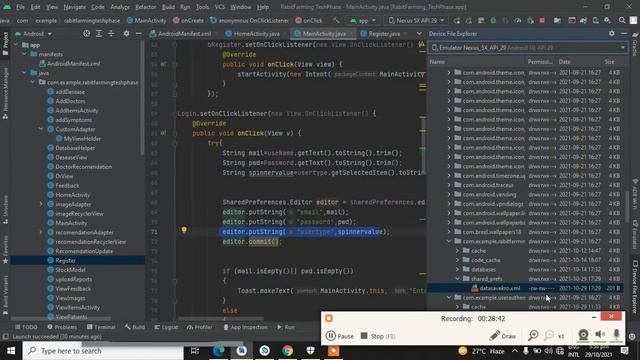
Task: Open the app run configuration dropdown
Action: point(363,20)
